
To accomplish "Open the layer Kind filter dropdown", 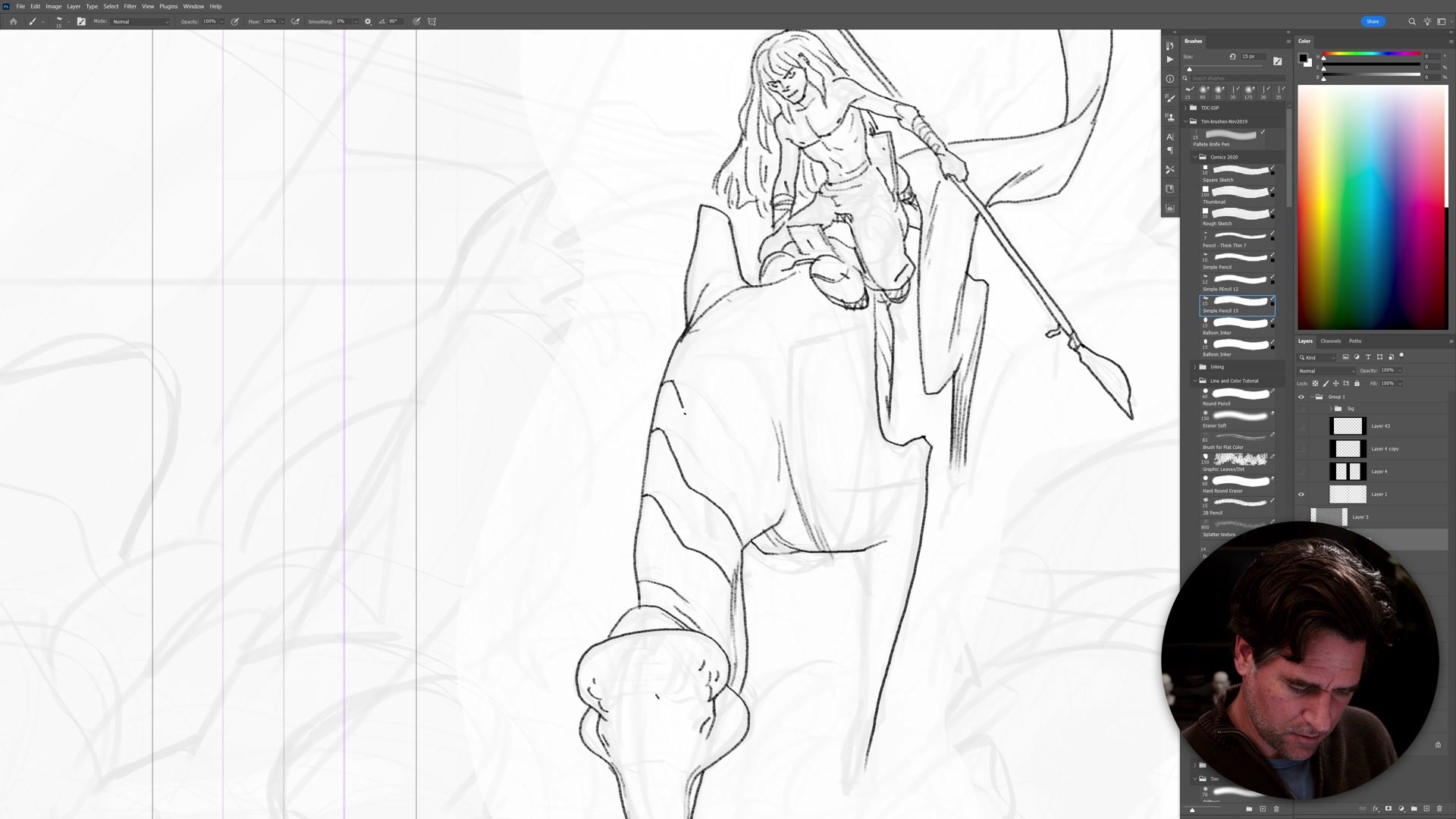I will click(x=1317, y=357).
